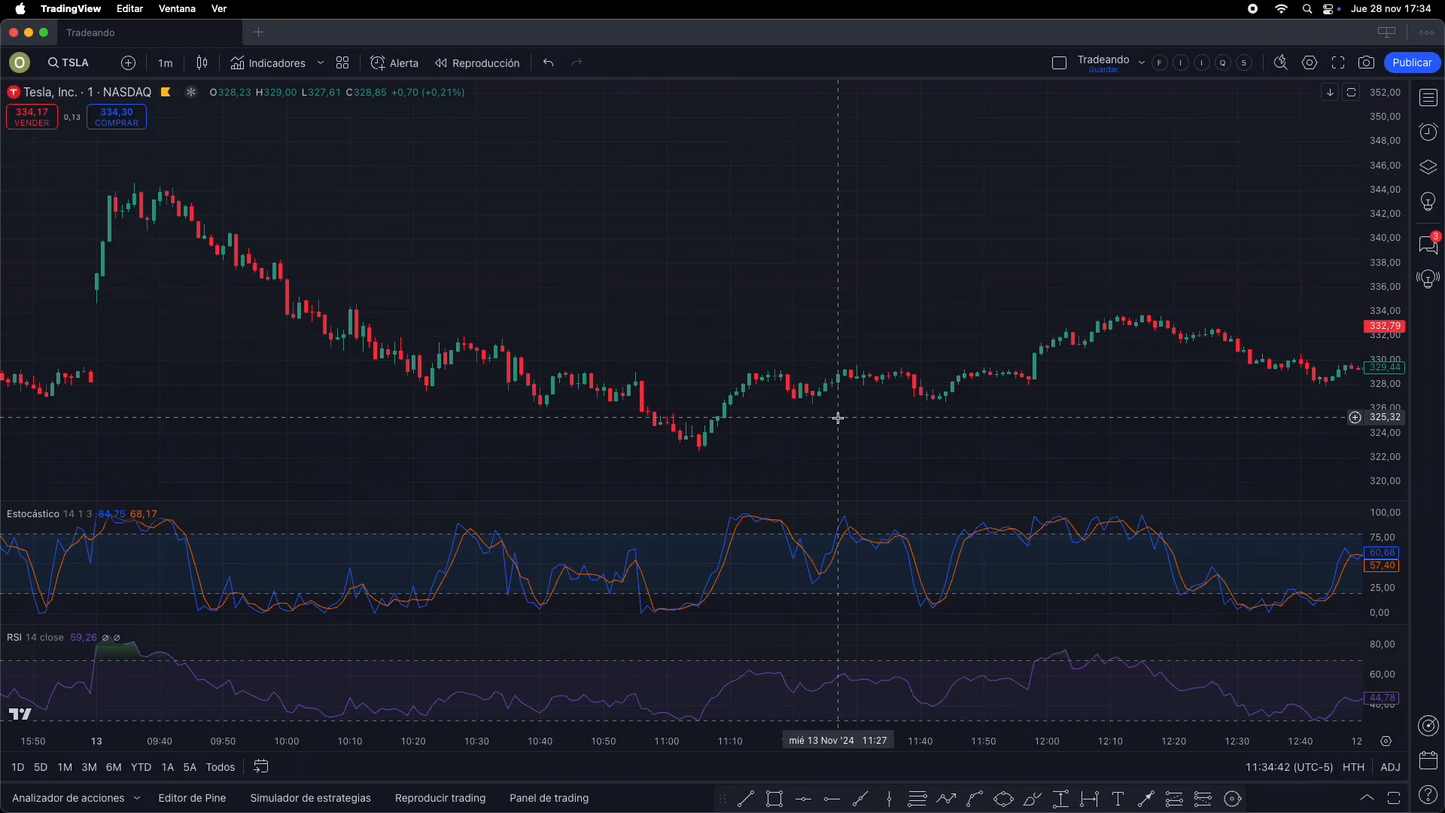1445x813 pixels.
Task: Toggle the layout checkbox beside Tradeando
Action: coord(1059,63)
